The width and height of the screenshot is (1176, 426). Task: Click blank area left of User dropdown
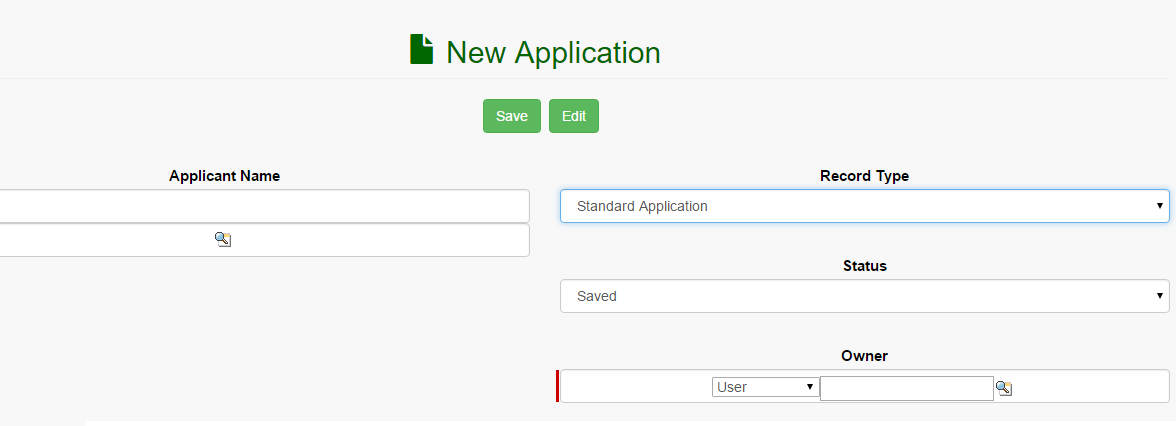635,387
